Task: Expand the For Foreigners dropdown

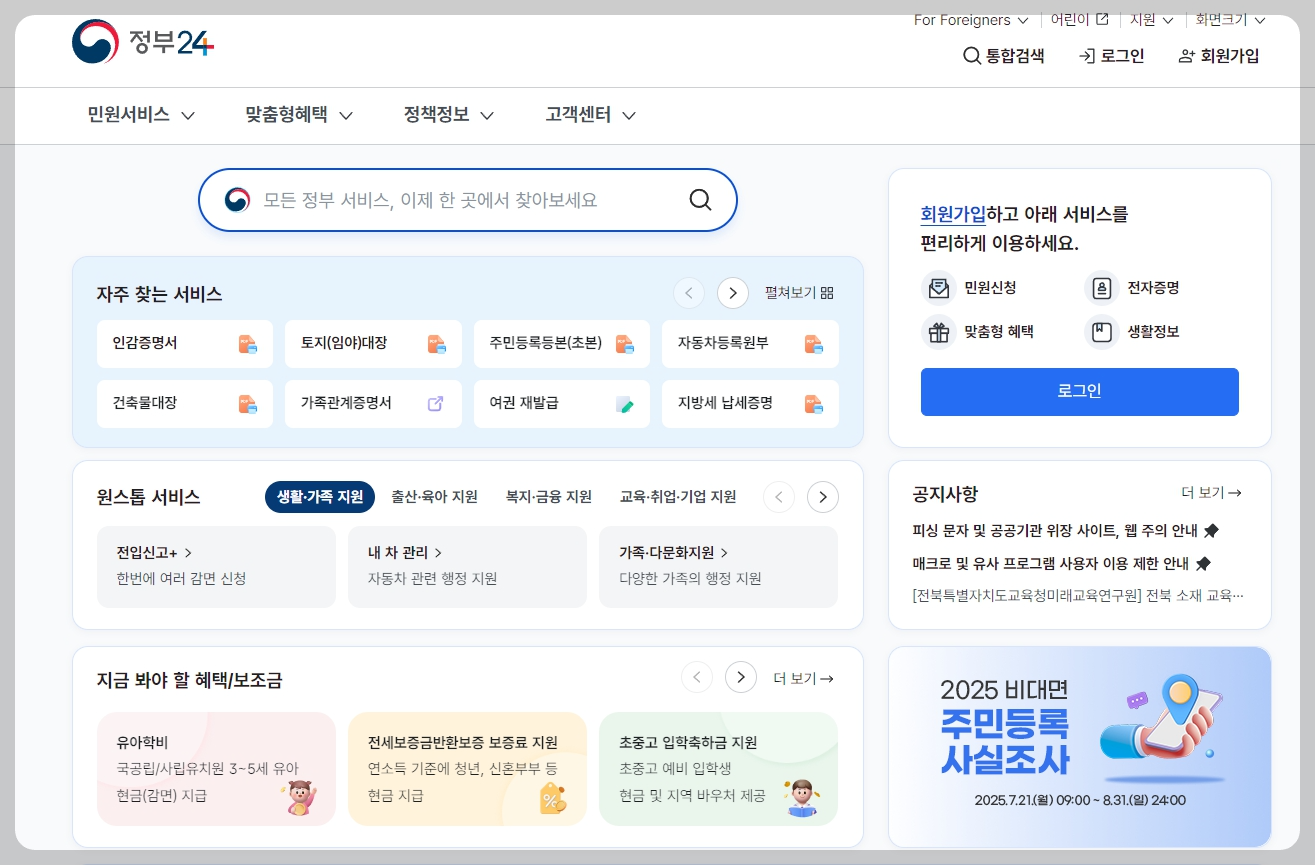Action: 970,19
